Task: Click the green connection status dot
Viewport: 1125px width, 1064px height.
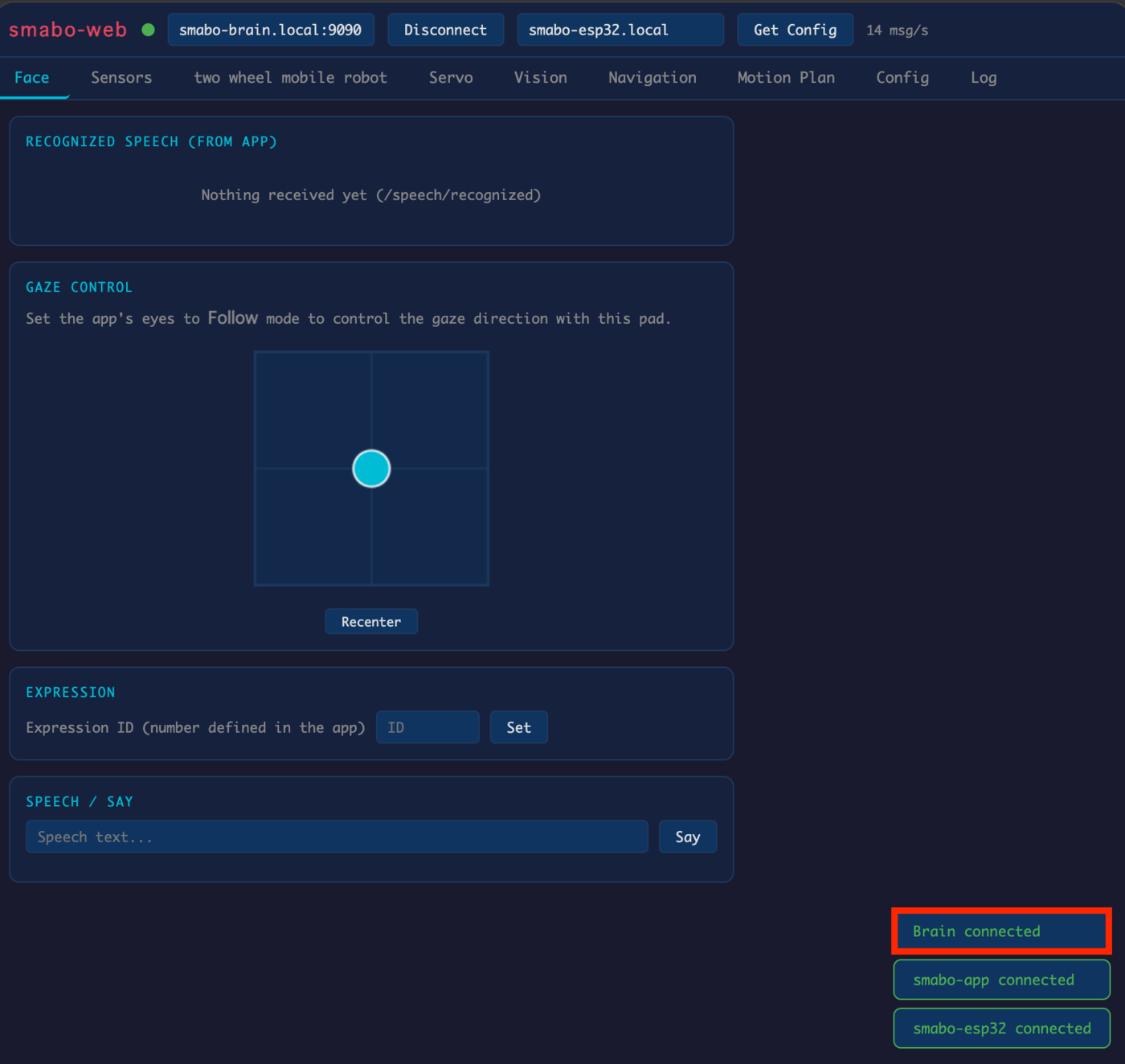Action: click(x=148, y=30)
